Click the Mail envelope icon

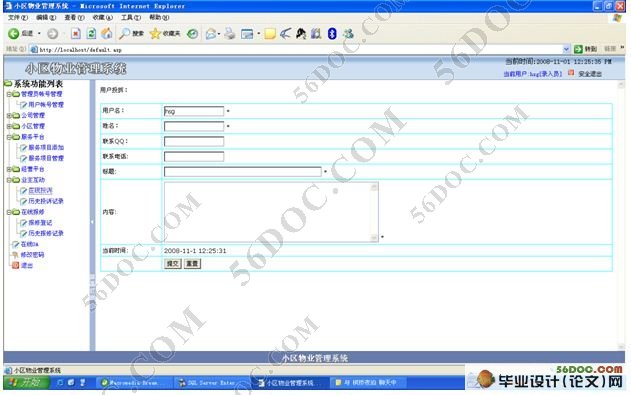[210, 34]
